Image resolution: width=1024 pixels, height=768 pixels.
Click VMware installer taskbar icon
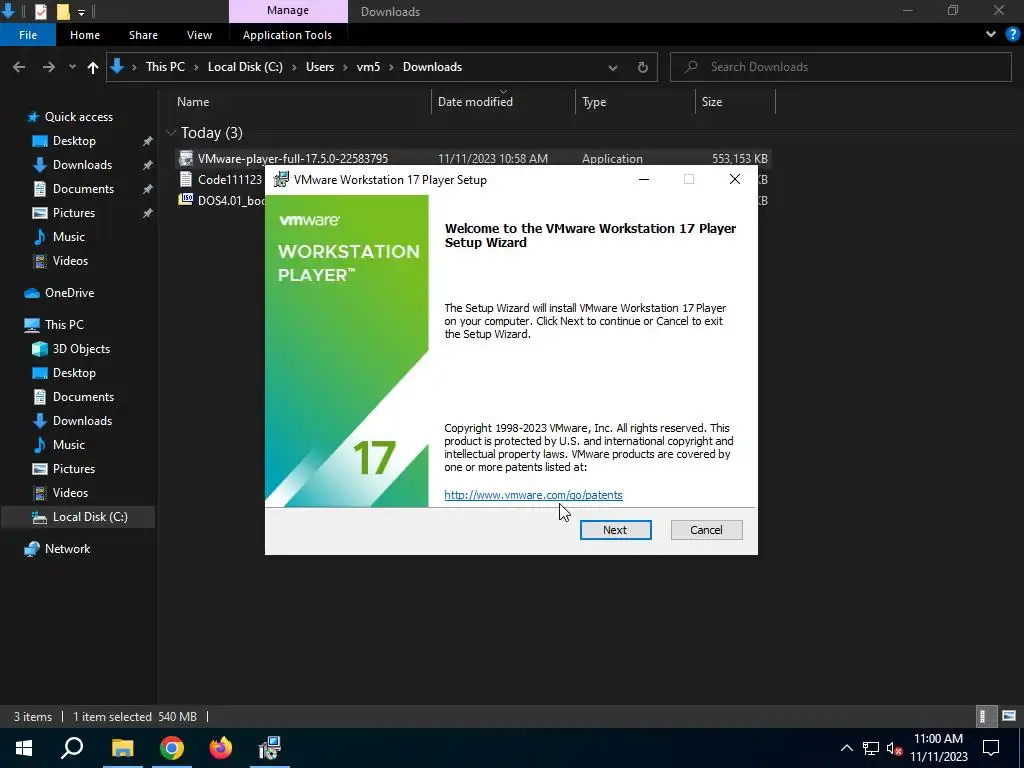tap(269, 748)
